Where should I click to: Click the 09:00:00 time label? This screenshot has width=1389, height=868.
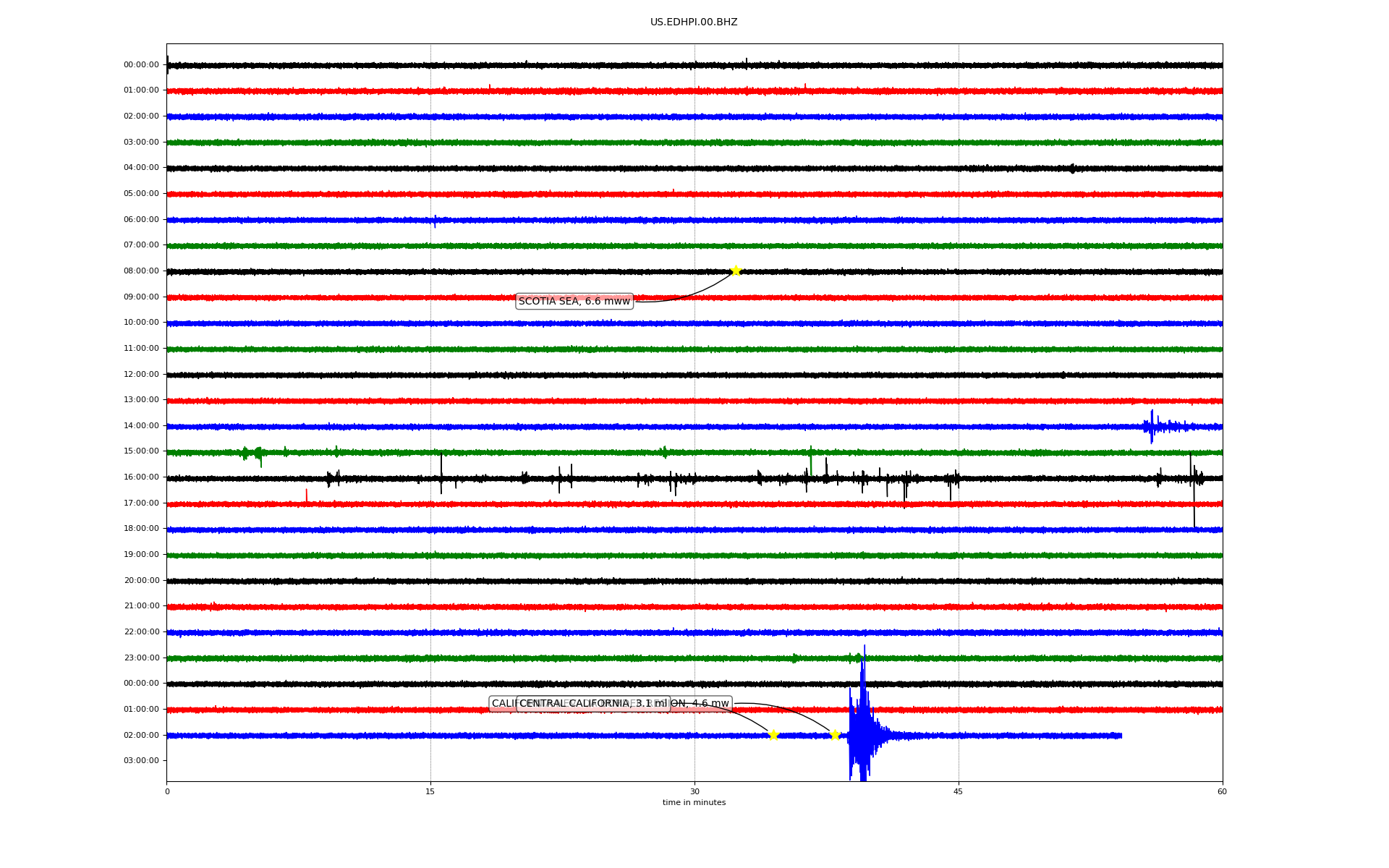141,297
